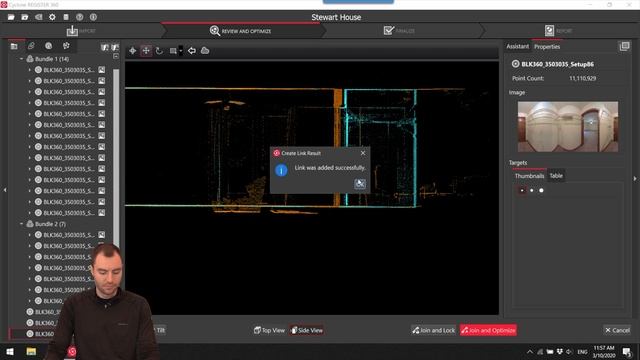Switch the viewer to Top View
This screenshot has height=360, width=640.
[269, 330]
